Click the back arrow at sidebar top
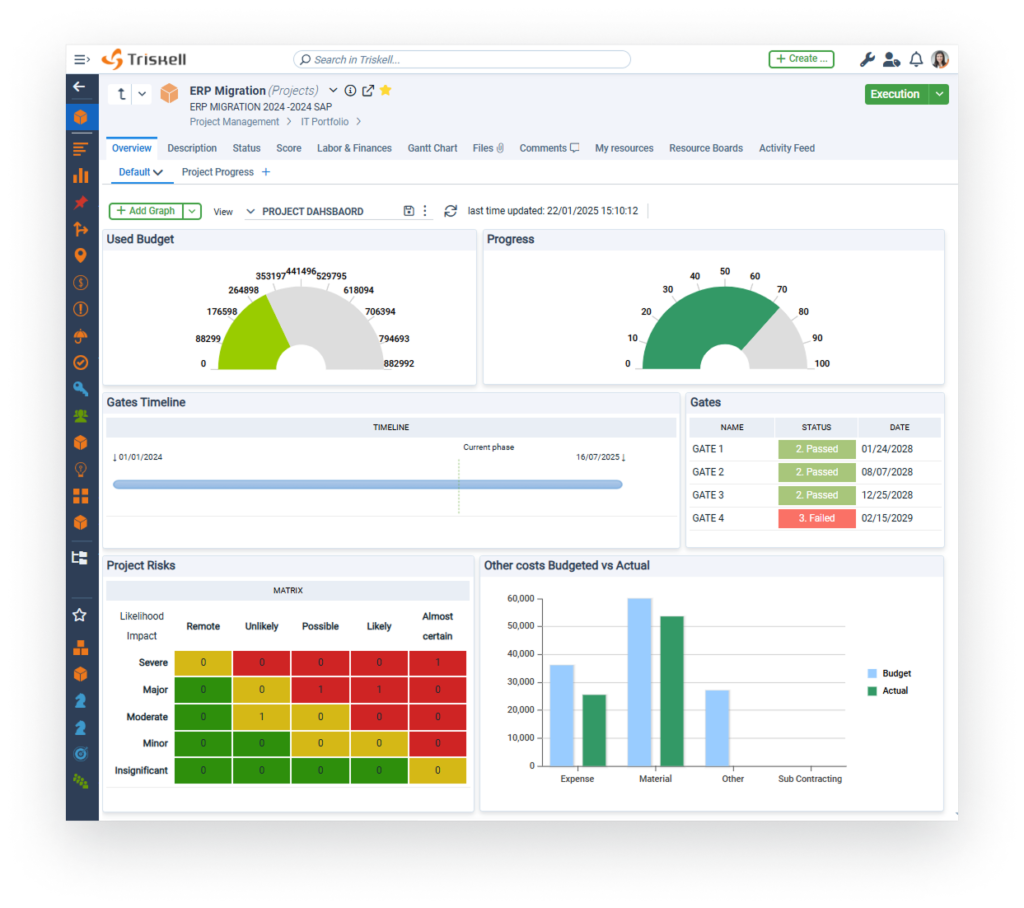 [81, 86]
